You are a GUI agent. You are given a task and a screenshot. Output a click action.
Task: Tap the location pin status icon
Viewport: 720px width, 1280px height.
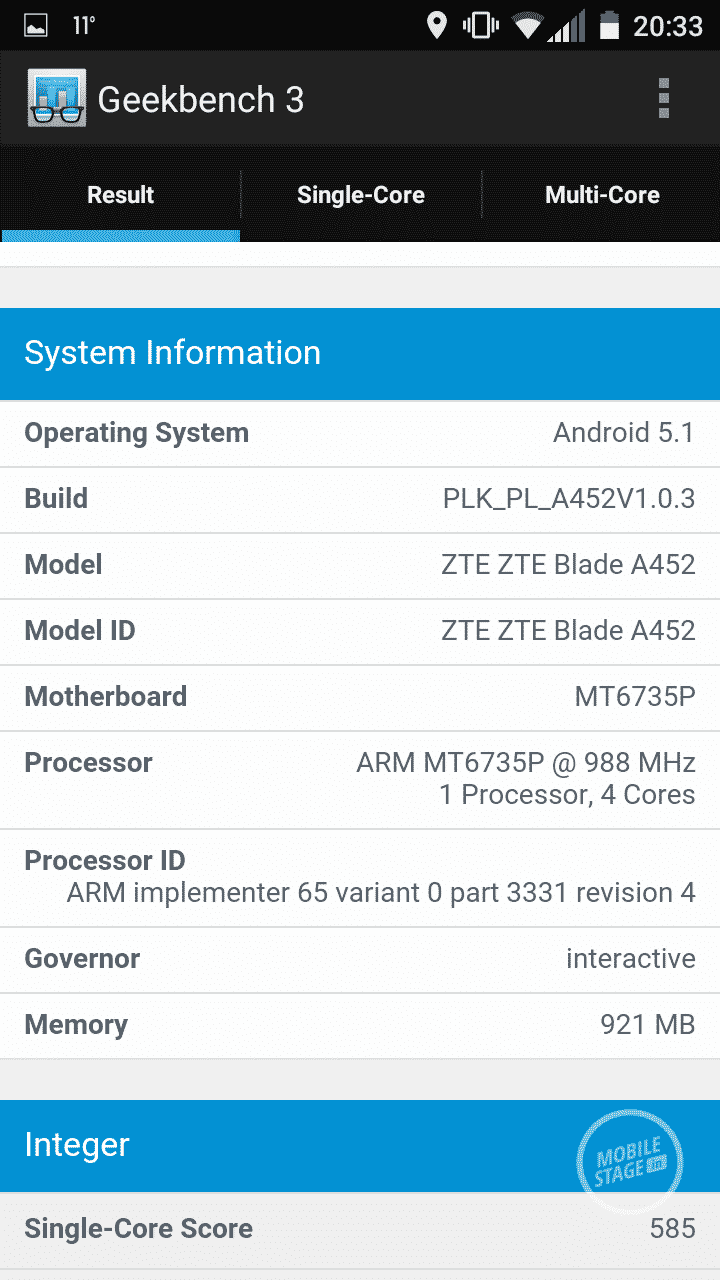(x=437, y=25)
